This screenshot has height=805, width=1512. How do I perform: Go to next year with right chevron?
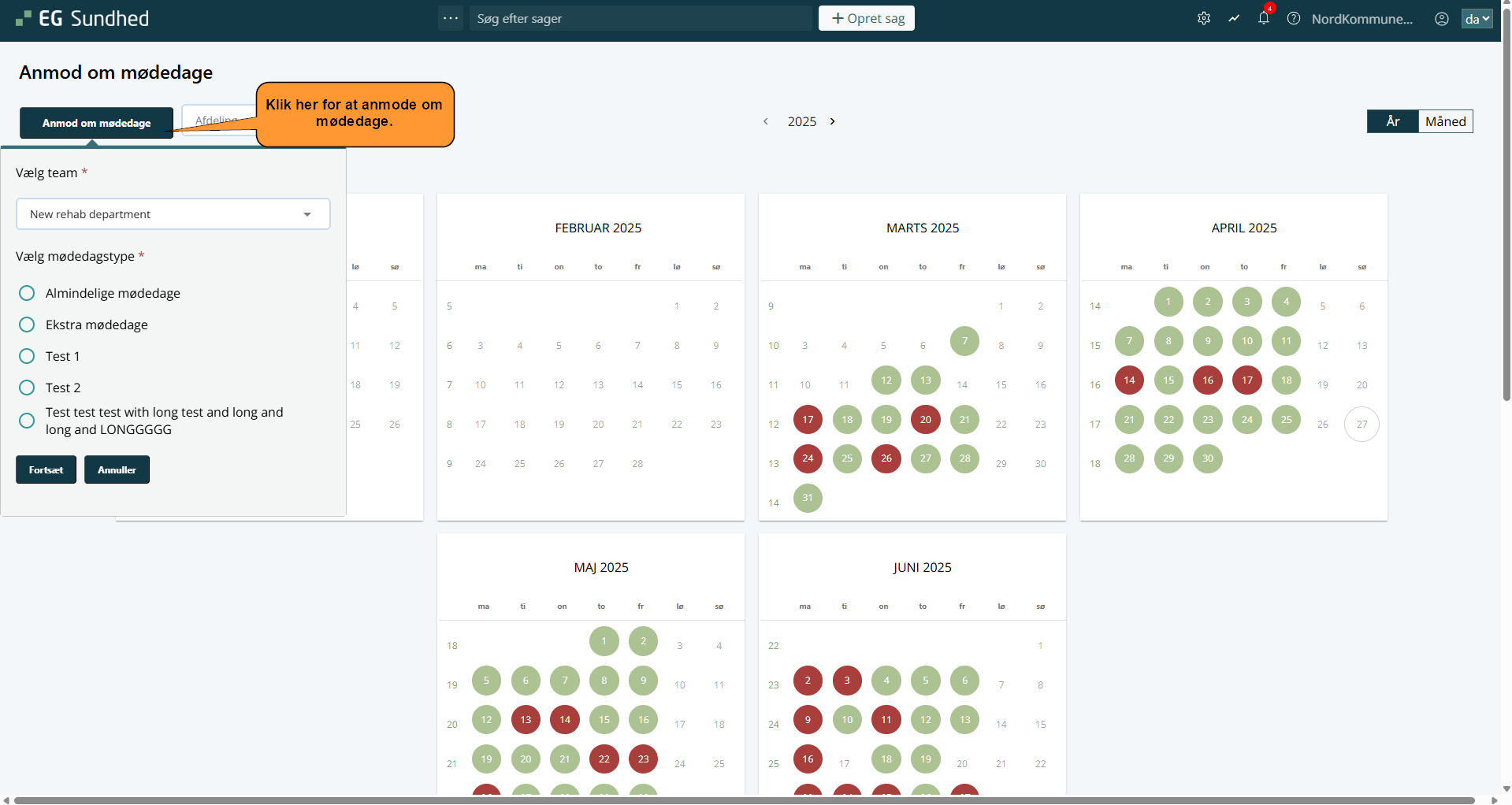(x=833, y=121)
